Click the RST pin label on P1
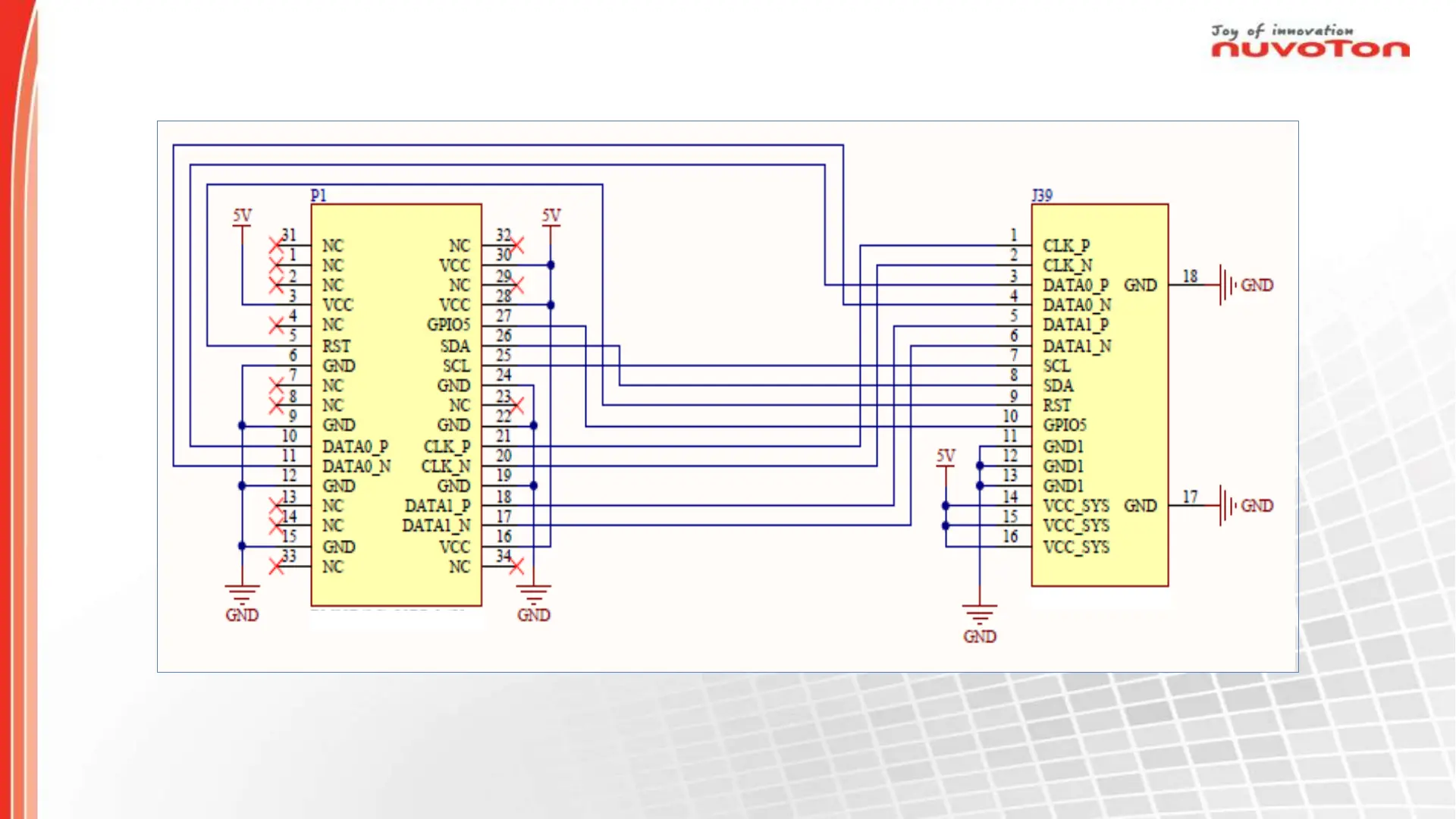 [x=336, y=346]
